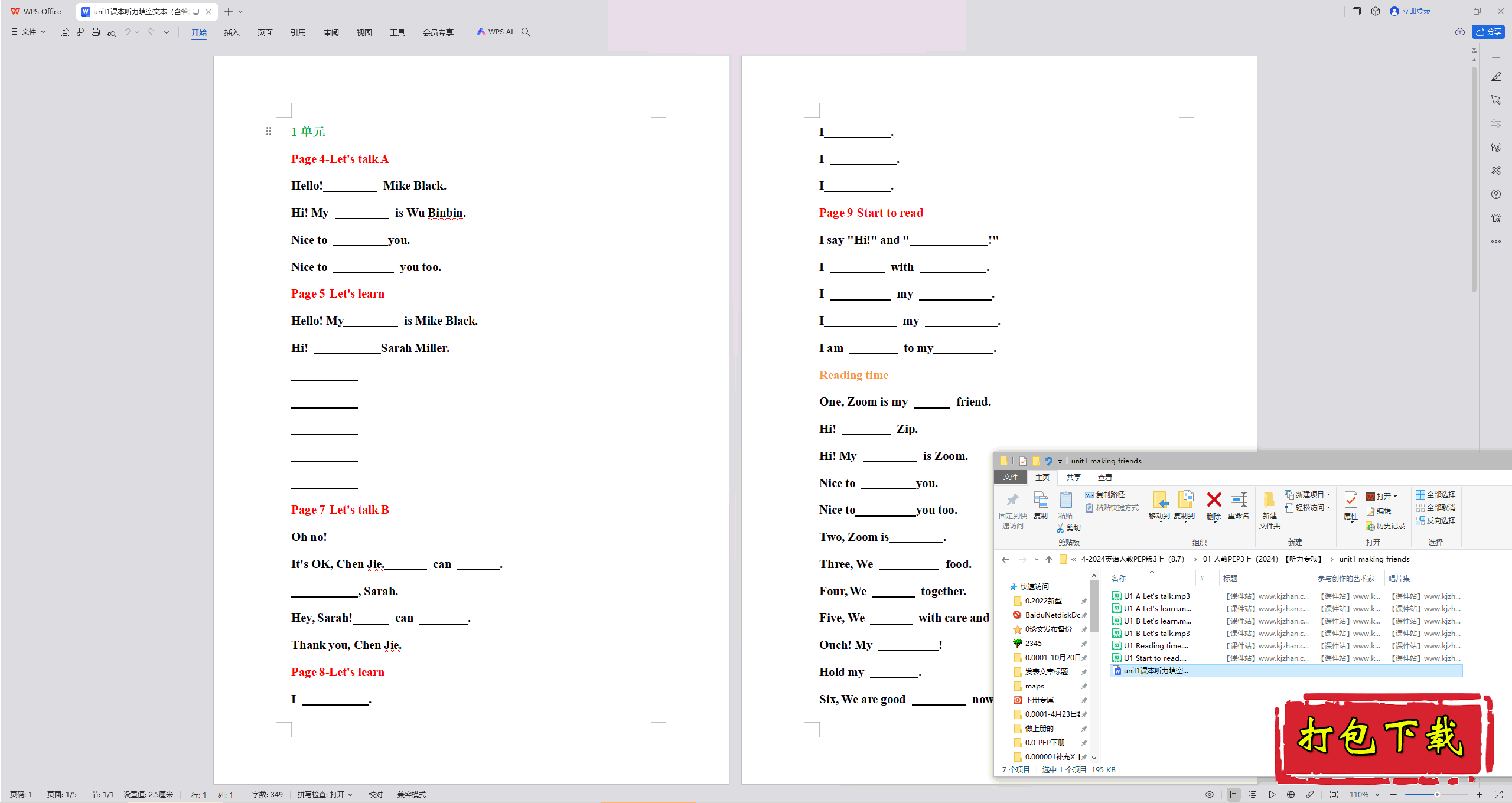Click the Explorer back arrow

[x=1005, y=559]
